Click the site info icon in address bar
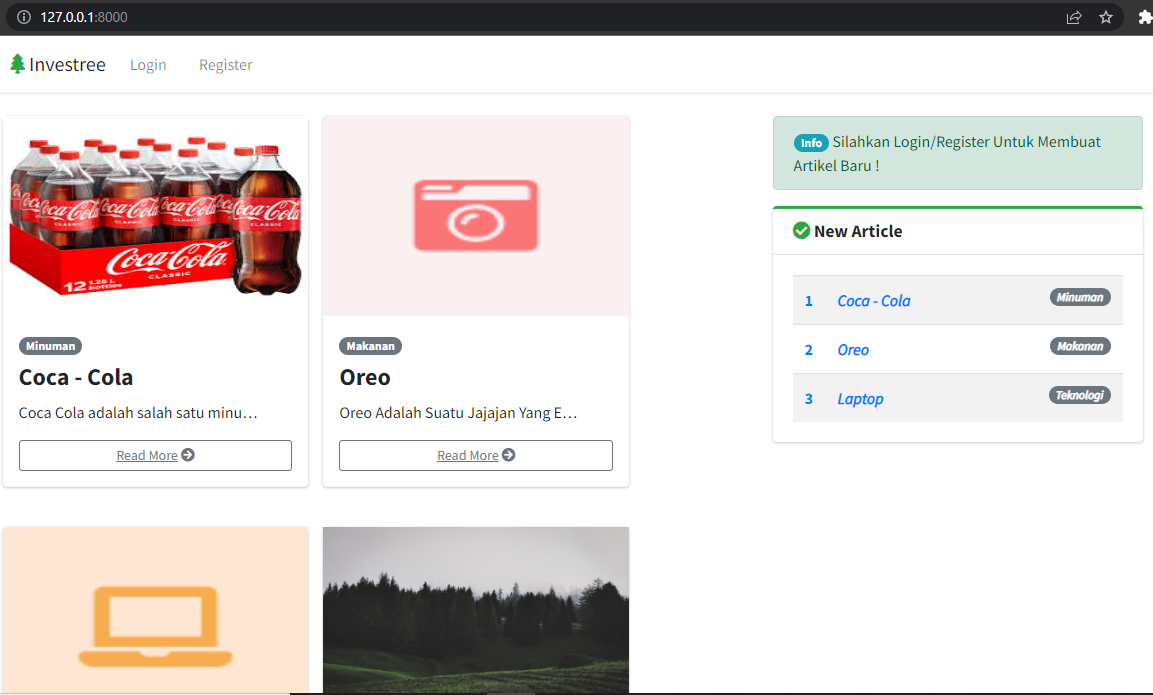 (x=24, y=17)
